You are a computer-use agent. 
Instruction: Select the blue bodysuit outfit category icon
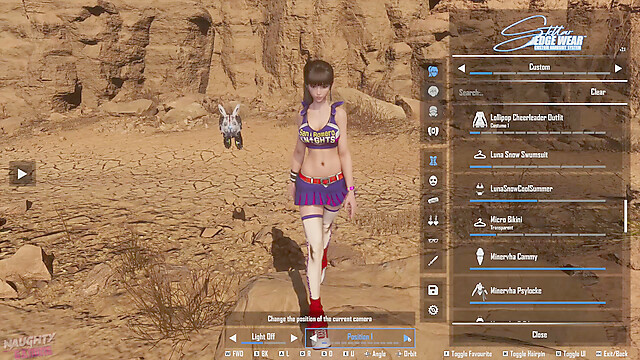[x=433, y=161]
